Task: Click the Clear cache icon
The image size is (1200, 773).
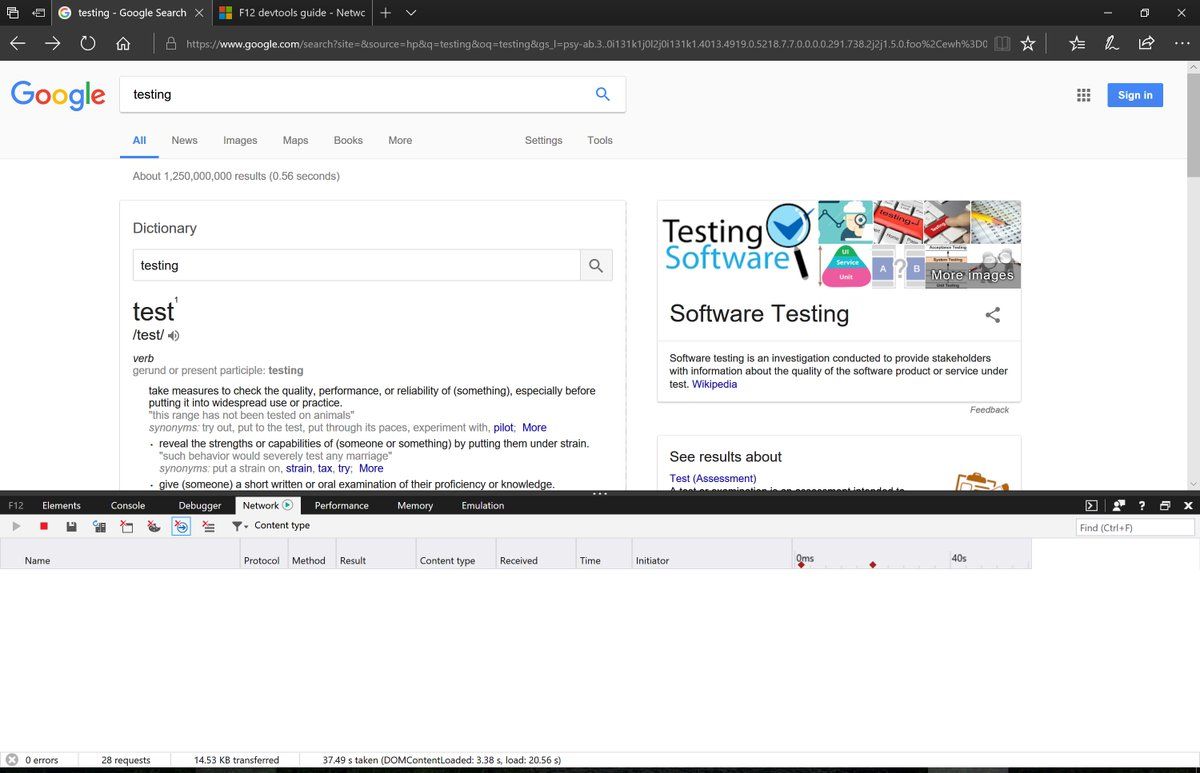Action: pos(127,526)
